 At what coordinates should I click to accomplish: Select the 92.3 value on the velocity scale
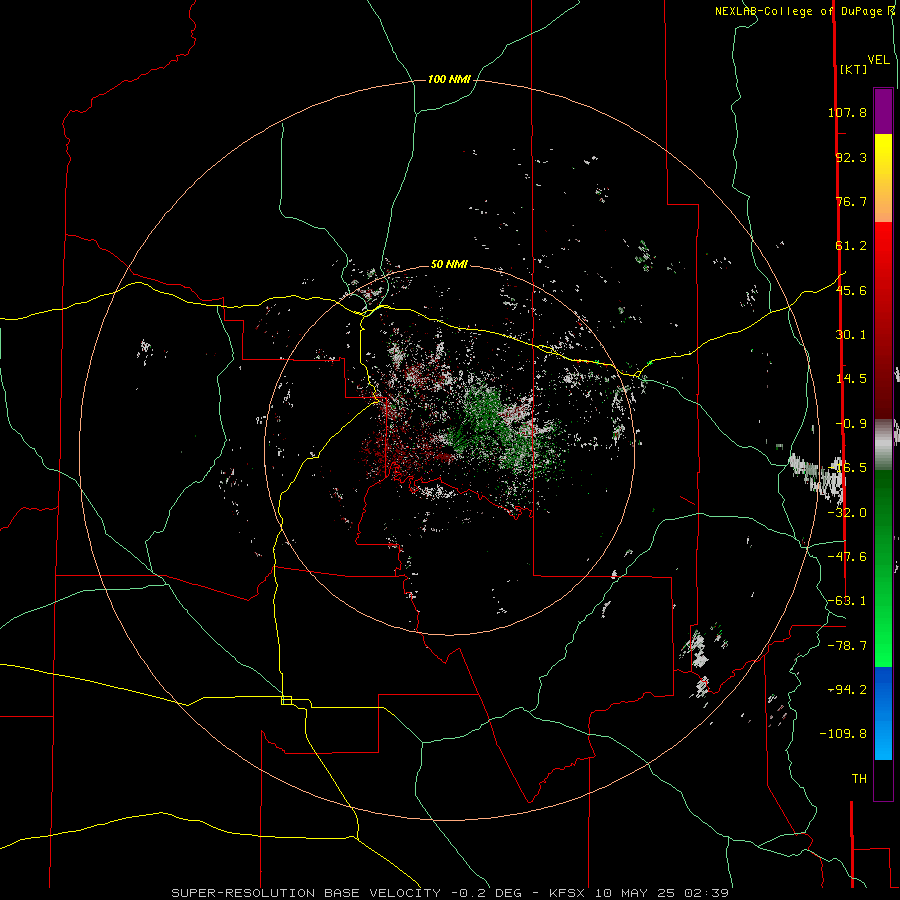coord(851,157)
